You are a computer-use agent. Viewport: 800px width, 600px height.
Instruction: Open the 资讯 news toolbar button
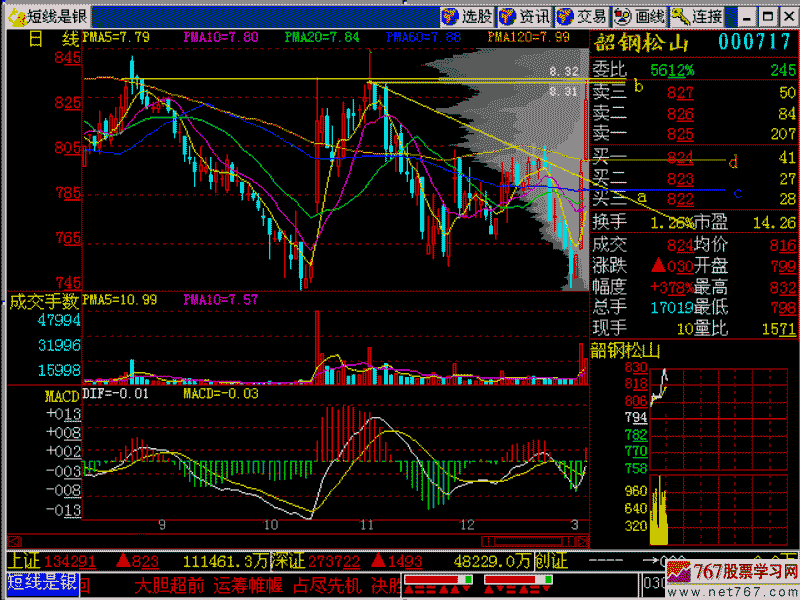click(x=525, y=16)
